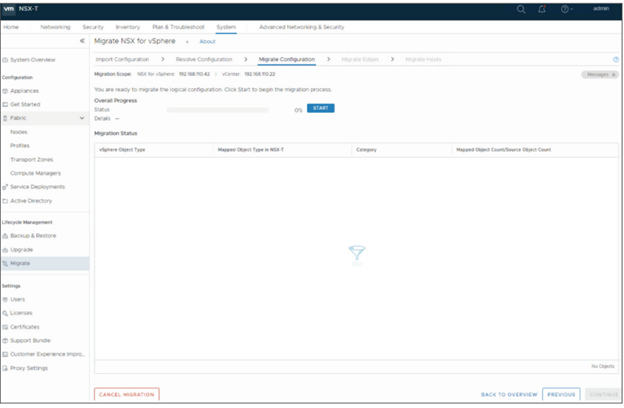
Task: Click the help icon beside wizard steps
Action: tap(616, 60)
